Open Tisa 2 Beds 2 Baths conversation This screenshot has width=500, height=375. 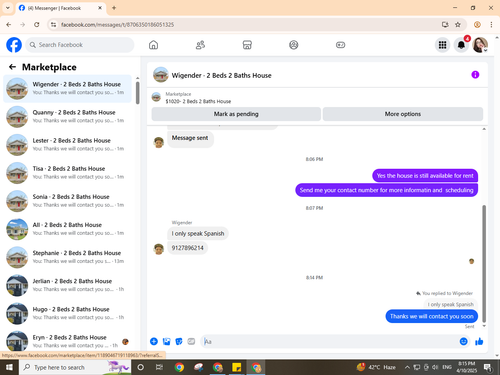(67, 173)
